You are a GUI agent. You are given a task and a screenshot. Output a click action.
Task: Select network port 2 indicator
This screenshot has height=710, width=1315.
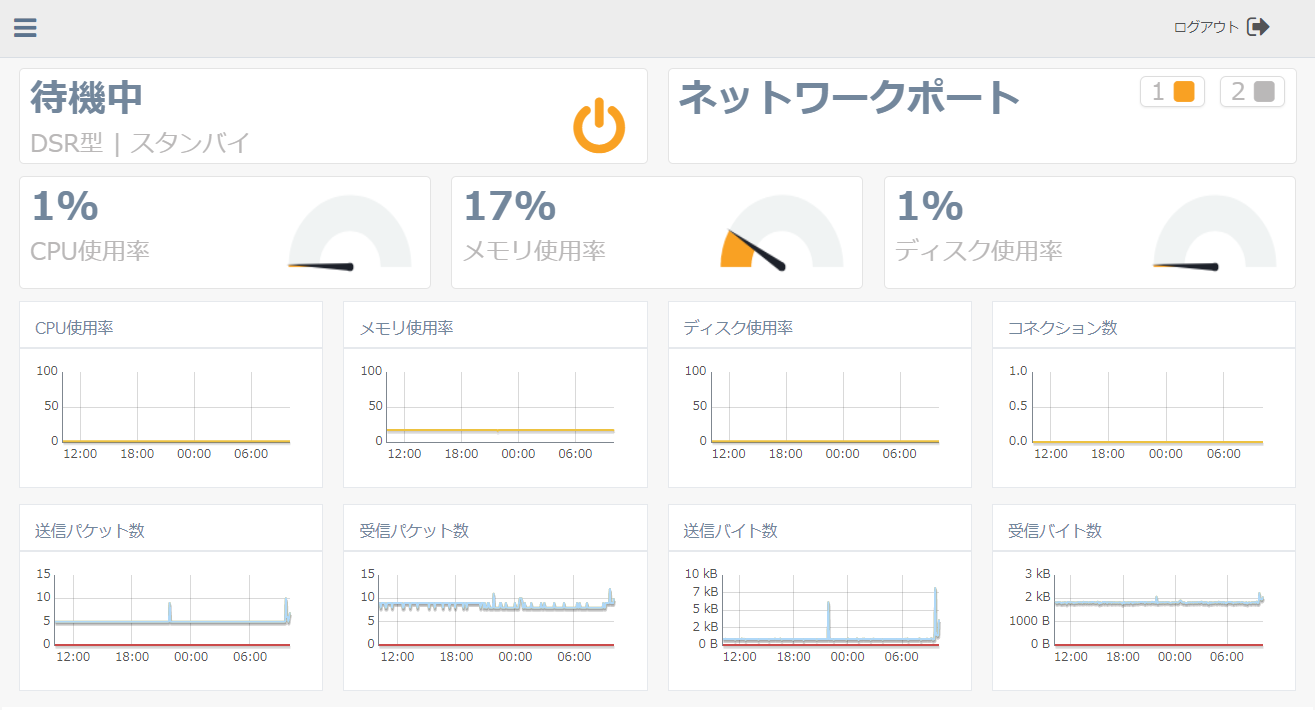pos(1252,92)
